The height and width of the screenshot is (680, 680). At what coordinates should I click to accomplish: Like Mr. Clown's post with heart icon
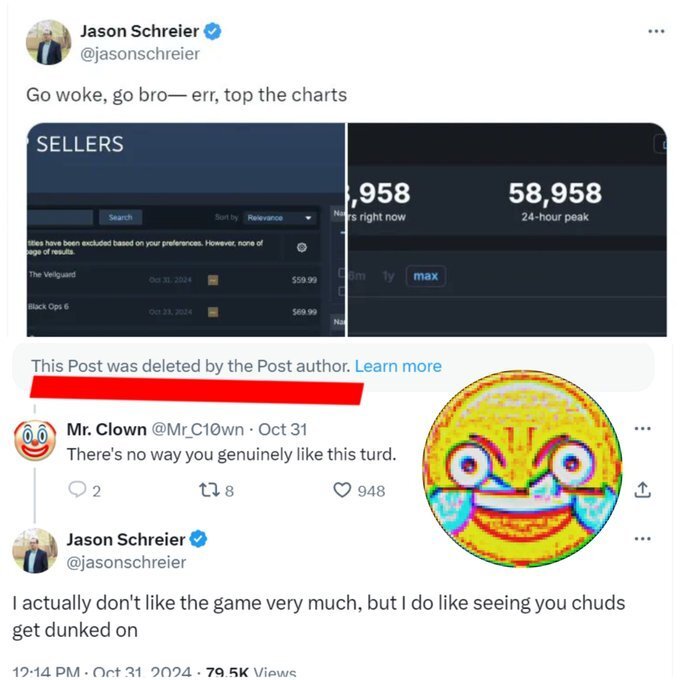[x=342, y=490]
